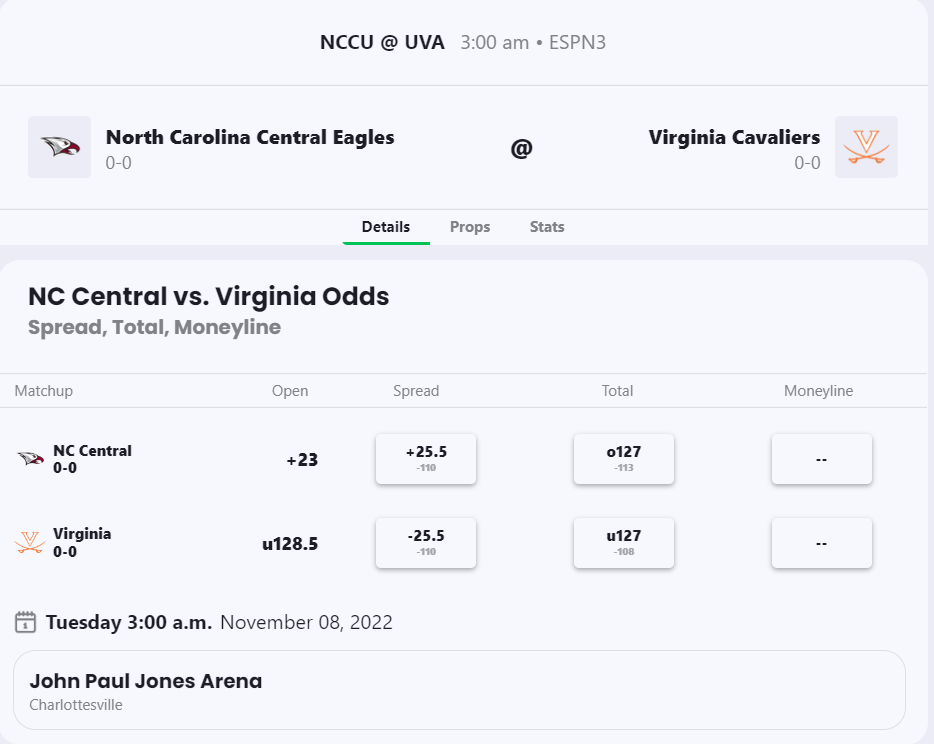
Task: Select NC Central +25.5 spread bet
Action: tap(426, 459)
